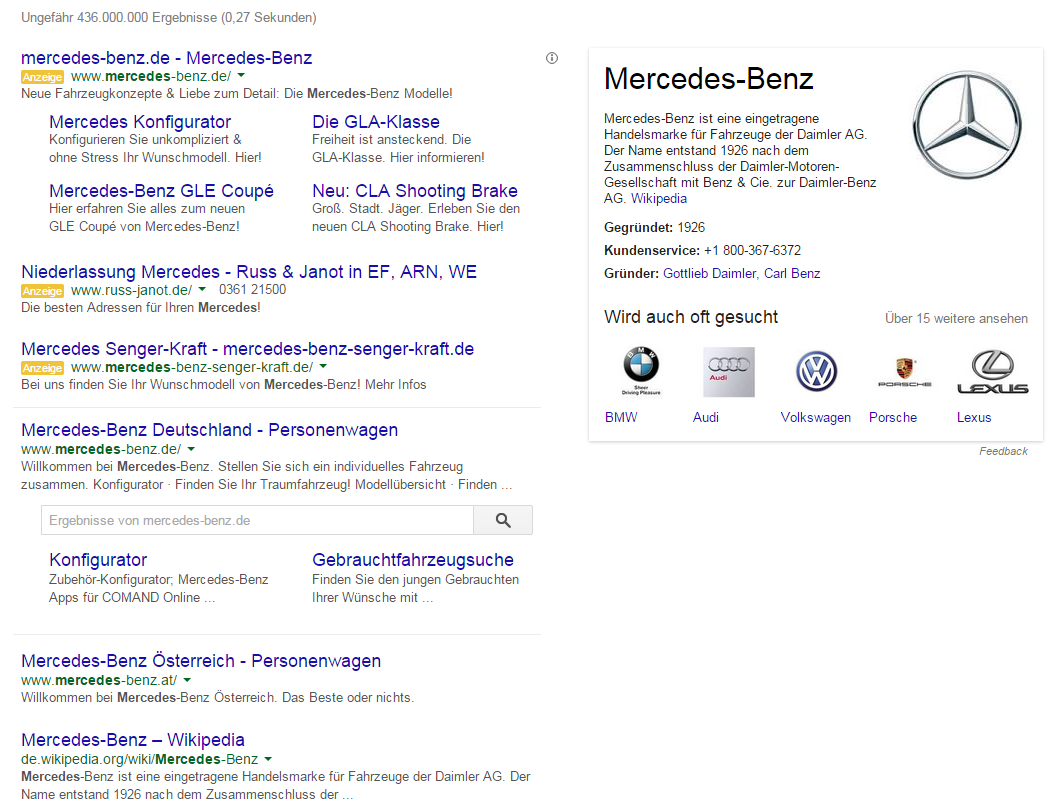Click the 'Ungefähr 436.000.000 Ergebnisse' stats text

pyautogui.click(x=169, y=18)
